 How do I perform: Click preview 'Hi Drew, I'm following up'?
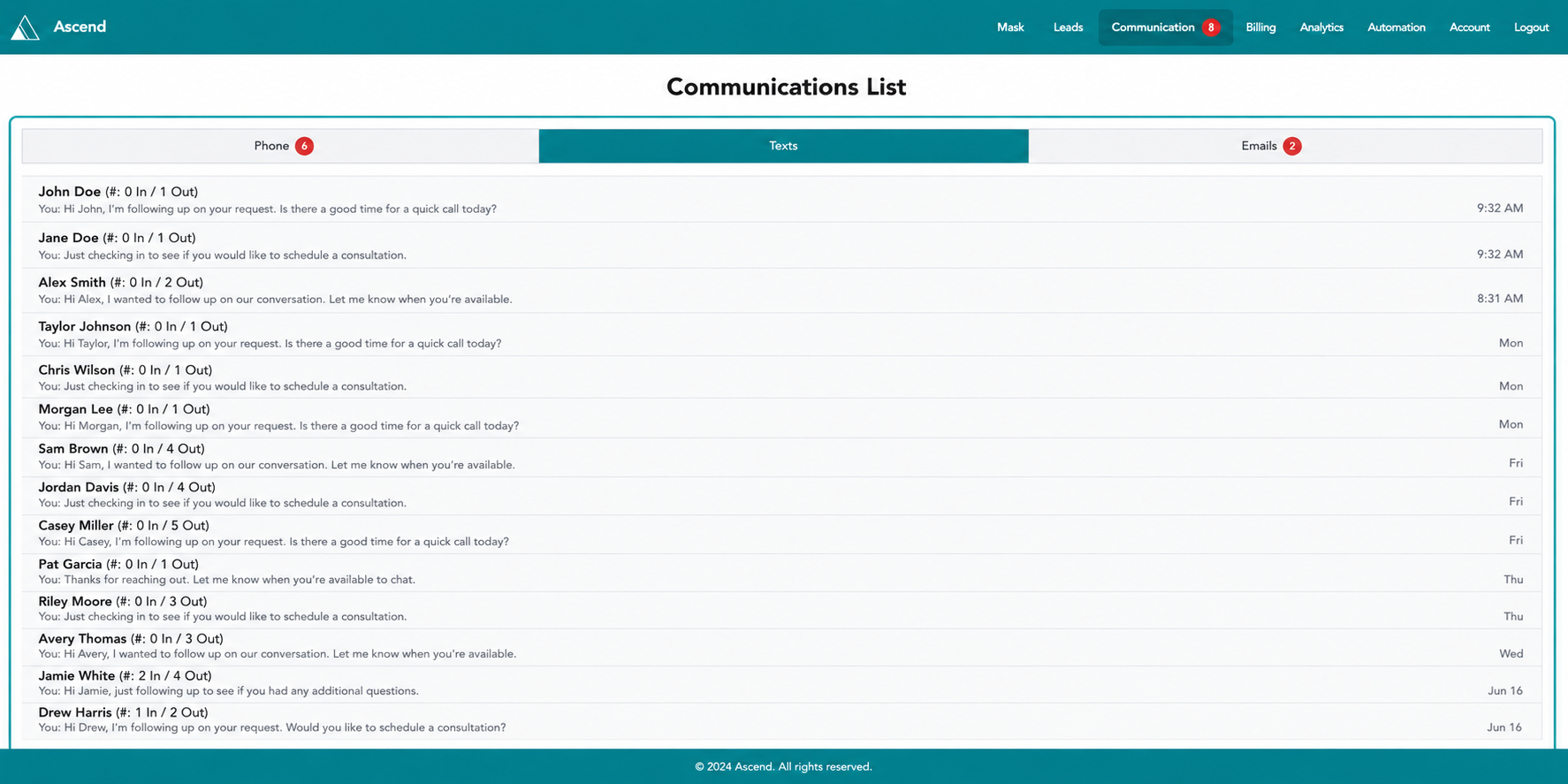point(272,728)
